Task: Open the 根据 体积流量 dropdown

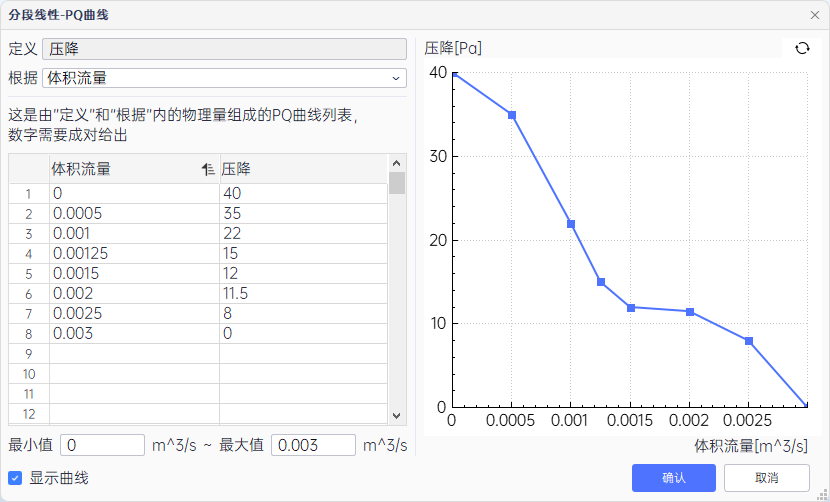Action: (224, 78)
